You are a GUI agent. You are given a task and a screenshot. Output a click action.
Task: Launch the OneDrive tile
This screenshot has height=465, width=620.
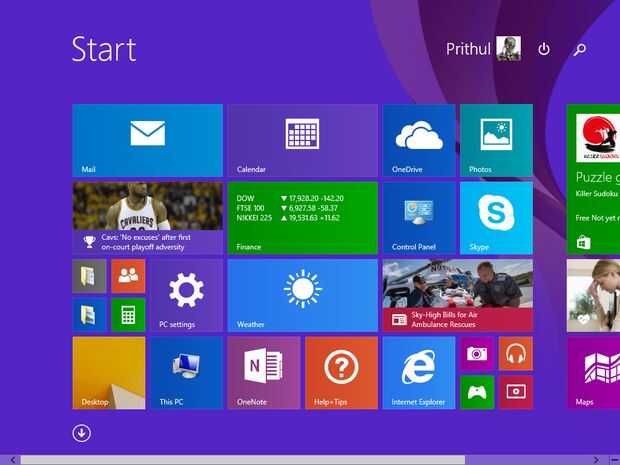(419, 140)
